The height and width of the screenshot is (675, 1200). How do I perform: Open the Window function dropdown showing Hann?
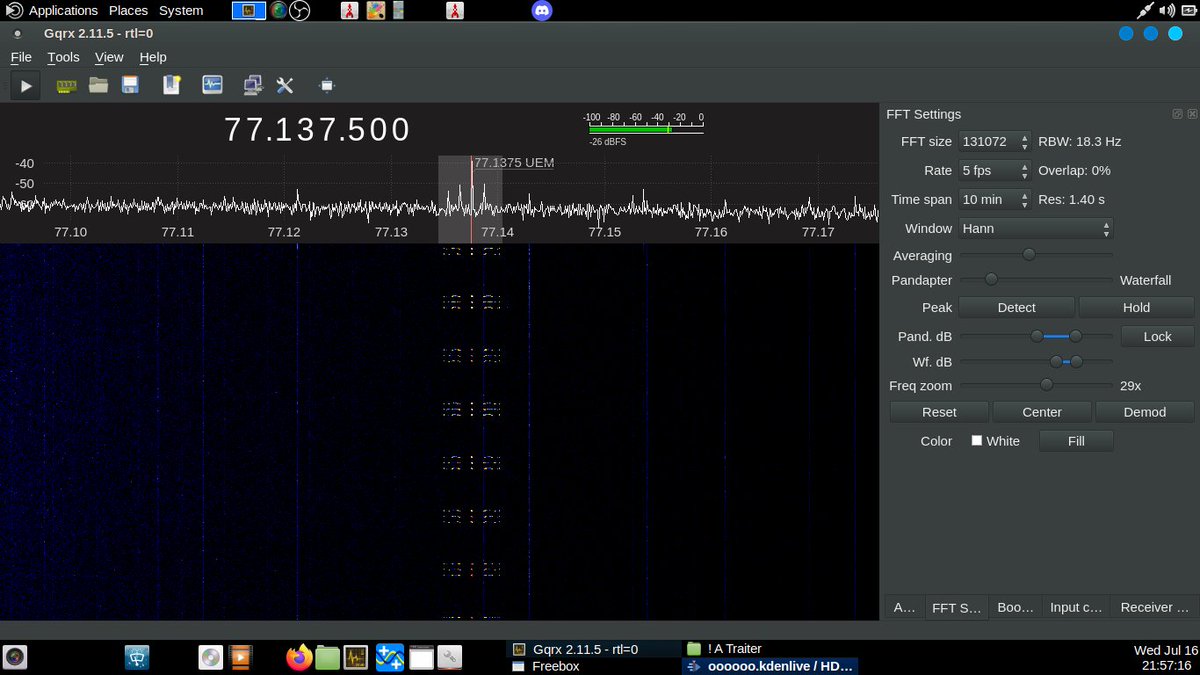coord(1036,229)
